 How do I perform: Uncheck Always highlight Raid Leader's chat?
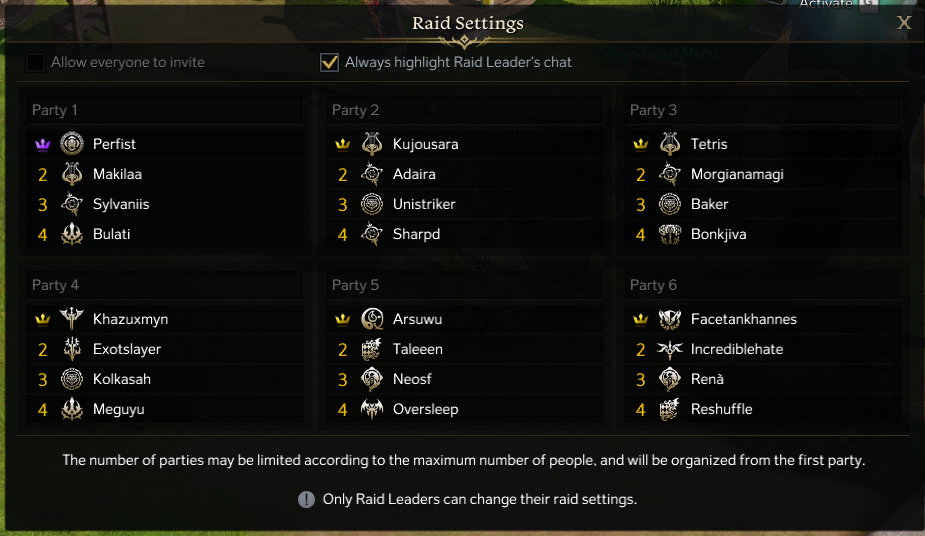(329, 62)
